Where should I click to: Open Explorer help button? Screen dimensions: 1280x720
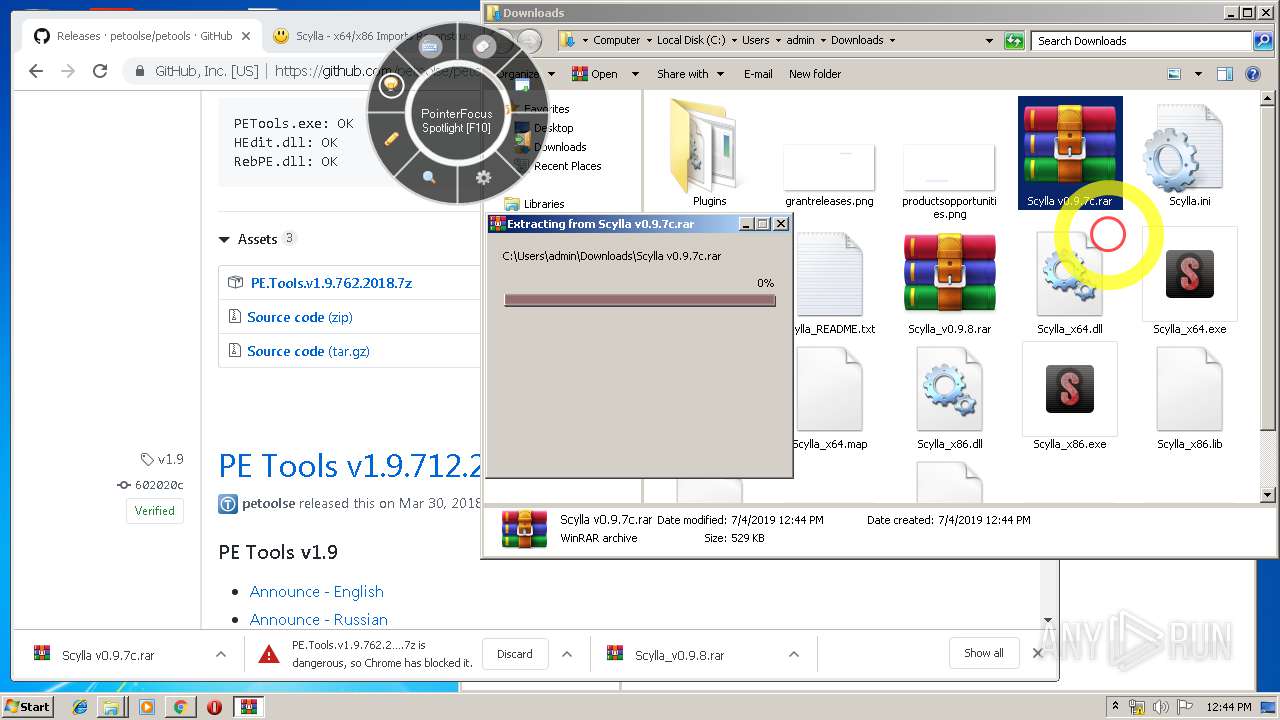pyautogui.click(x=1251, y=74)
